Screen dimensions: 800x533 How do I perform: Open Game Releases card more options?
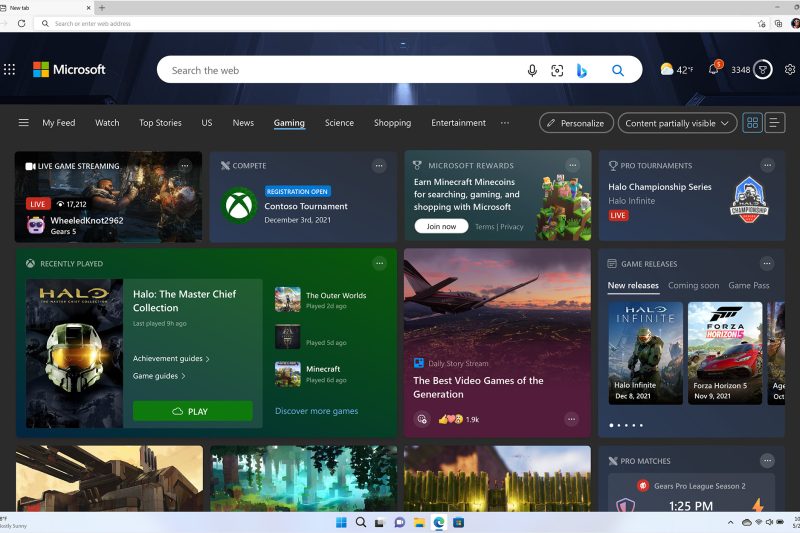(767, 263)
